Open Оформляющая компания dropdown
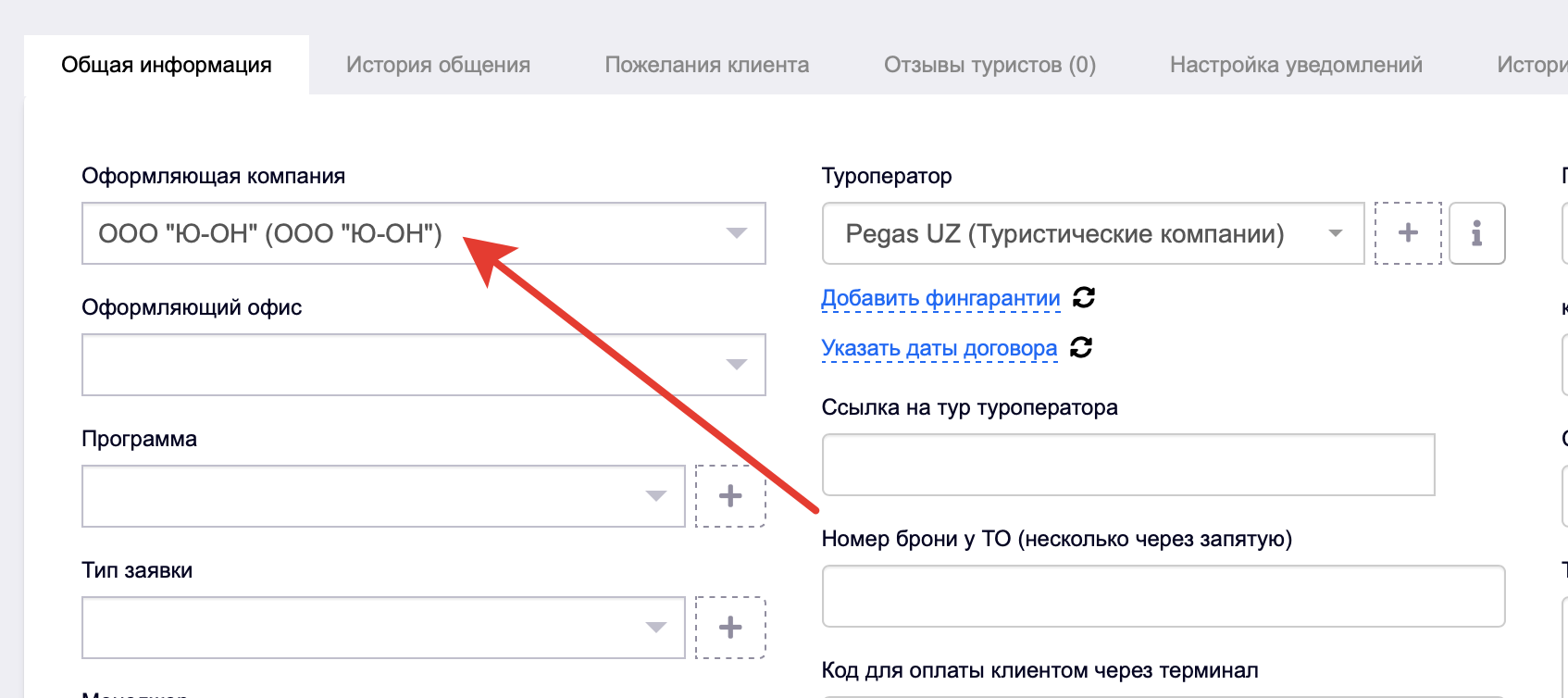 pyautogui.click(x=424, y=233)
